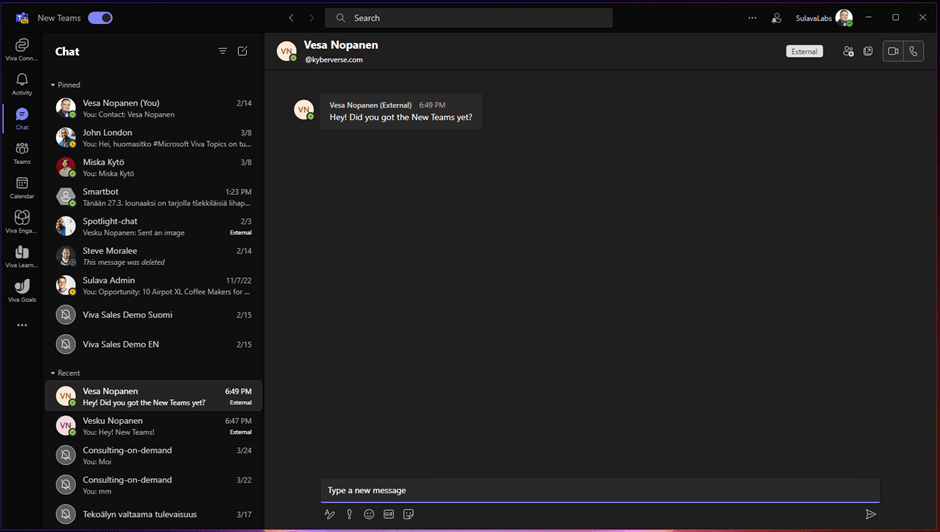Viewport: 940px width, 532px height.
Task: Collapse the Recent chats section
Action: (53, 373)
